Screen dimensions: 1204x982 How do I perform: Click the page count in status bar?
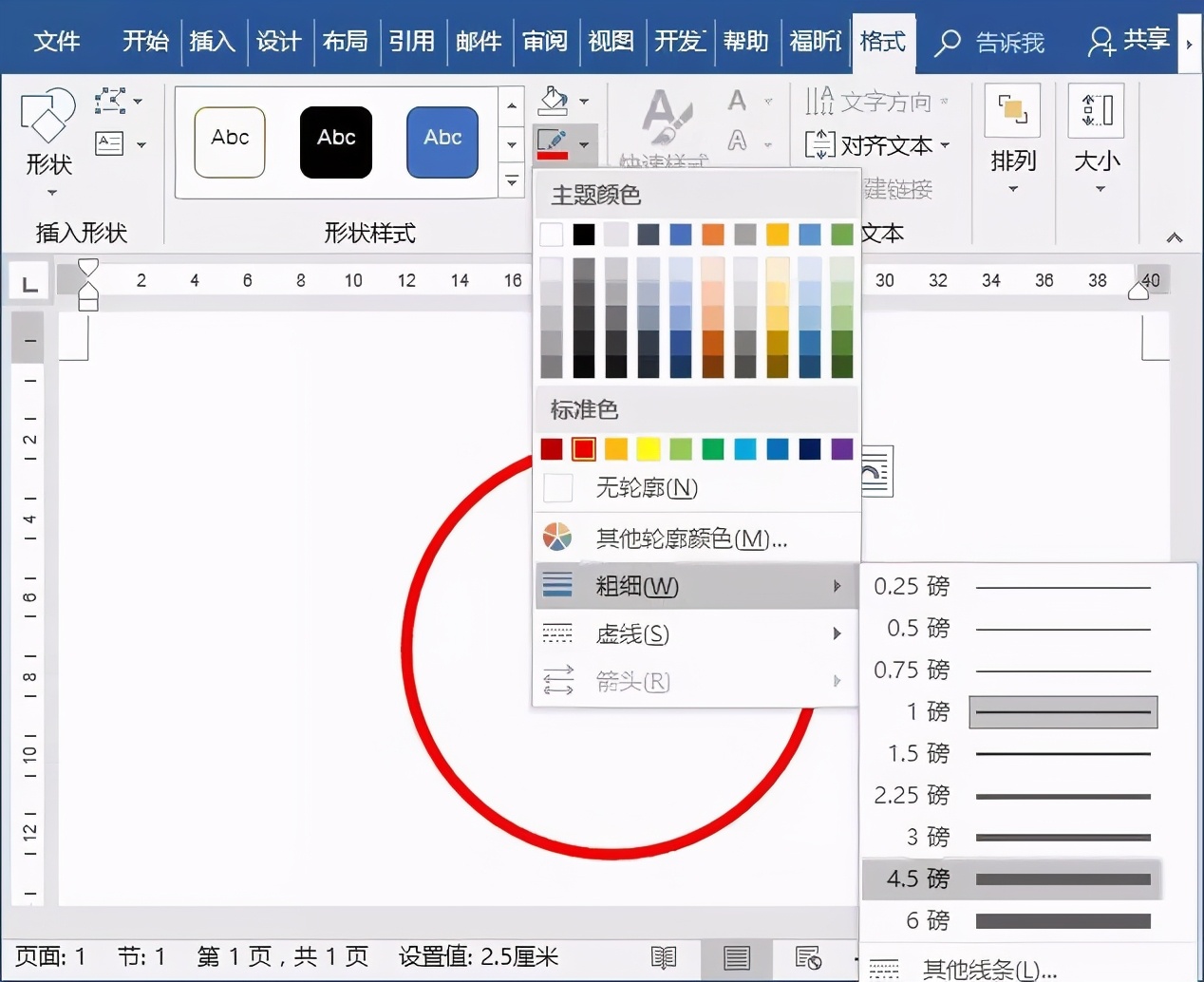coord(283,956)
